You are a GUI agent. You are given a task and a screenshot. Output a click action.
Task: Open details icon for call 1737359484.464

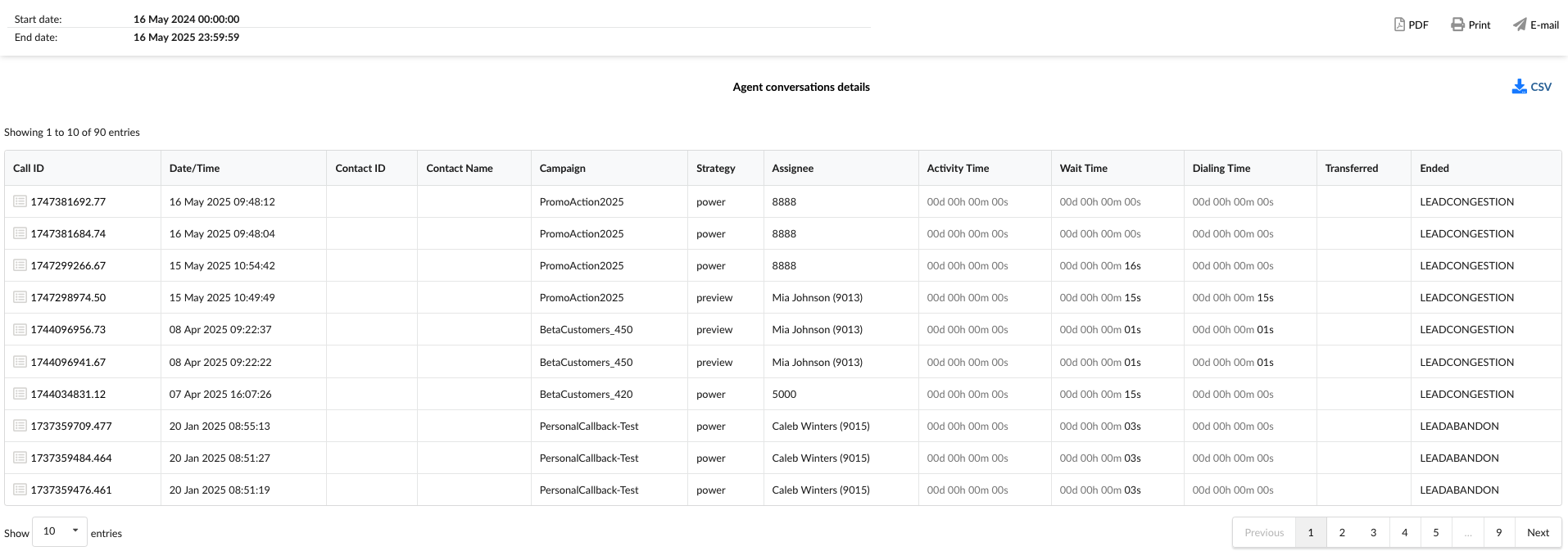tap(20, 458)
